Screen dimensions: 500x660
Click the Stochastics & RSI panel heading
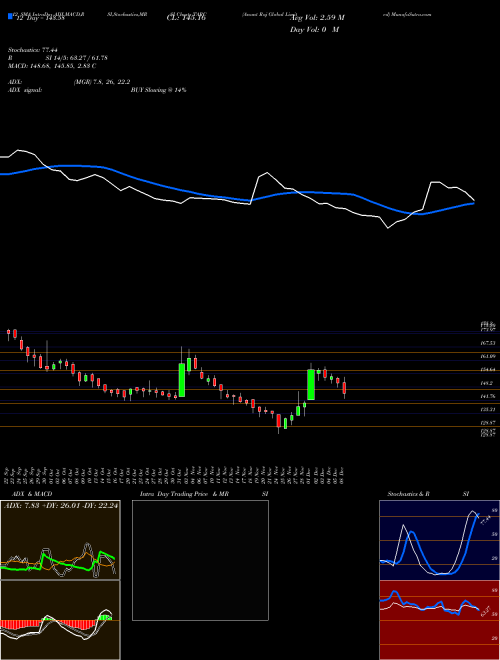[428, 494]
